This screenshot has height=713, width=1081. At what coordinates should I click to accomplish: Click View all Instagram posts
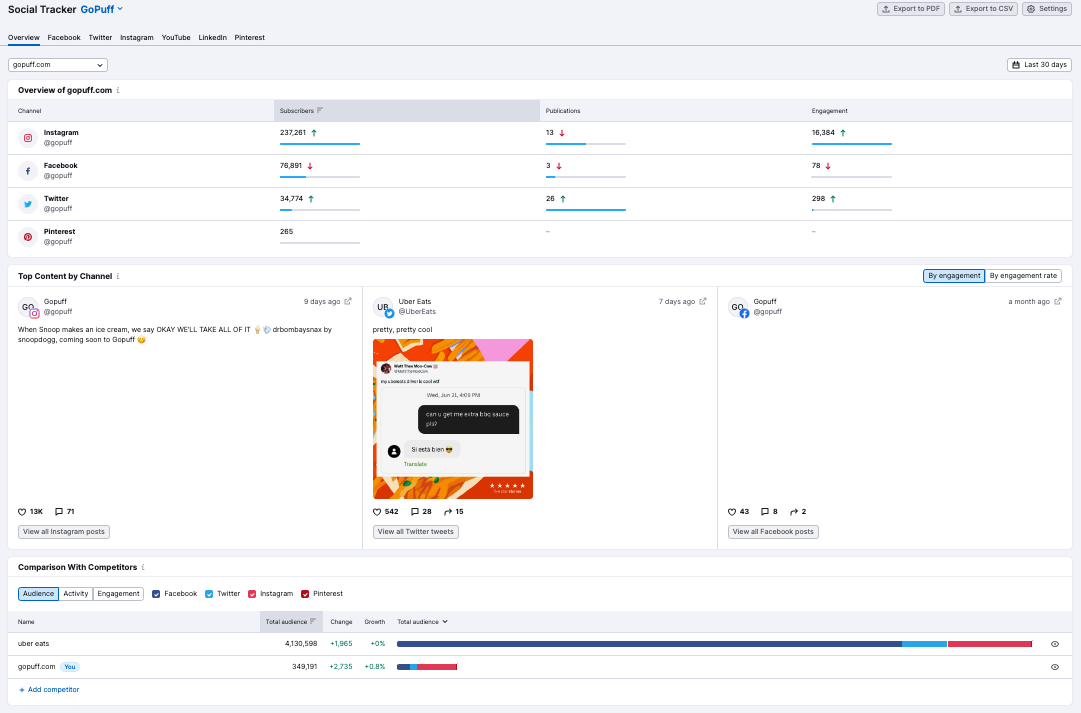point(64,532)
